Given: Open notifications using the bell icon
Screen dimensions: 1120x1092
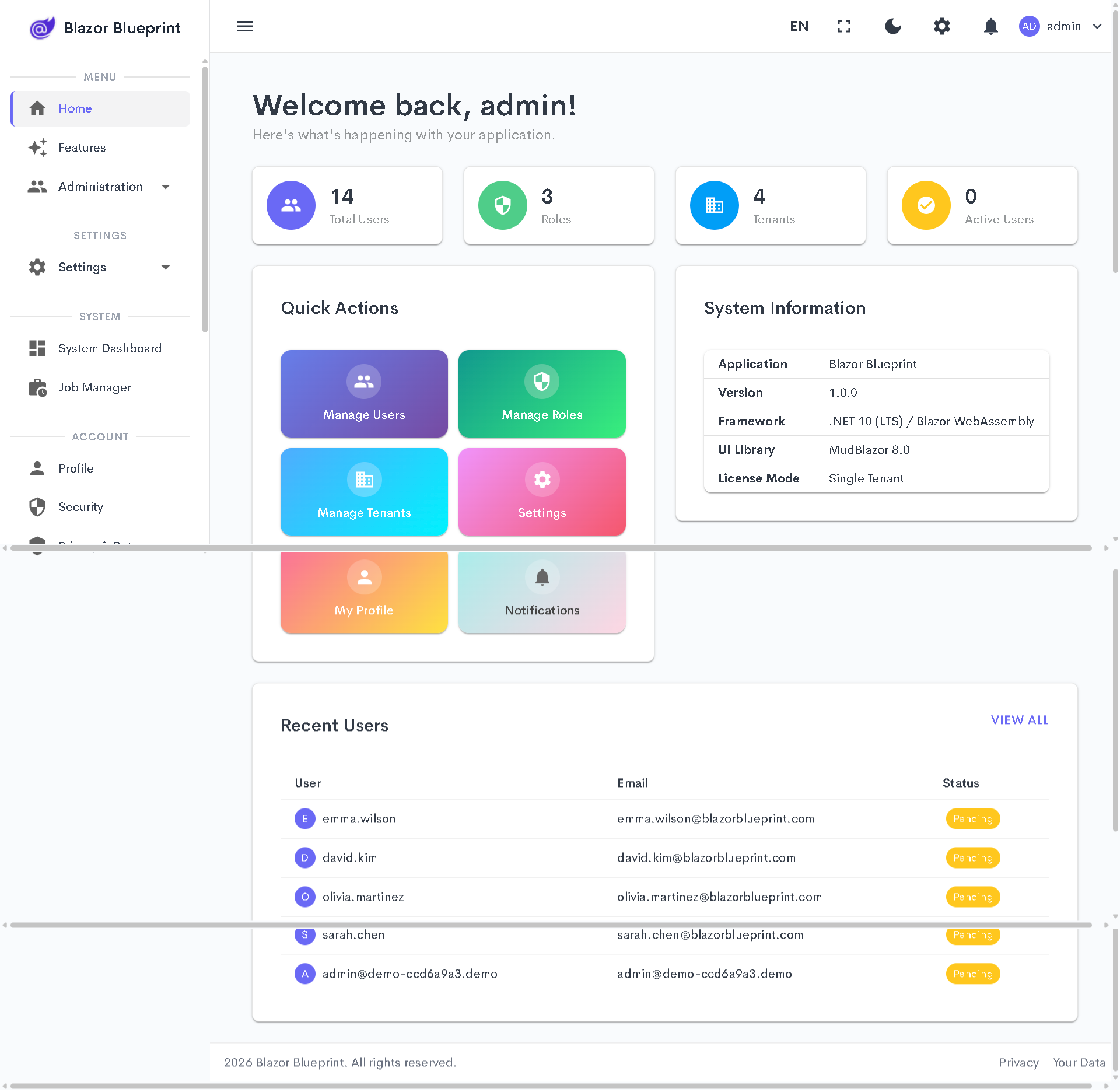Looking at the screenshot, I should [x=991, y=26].
